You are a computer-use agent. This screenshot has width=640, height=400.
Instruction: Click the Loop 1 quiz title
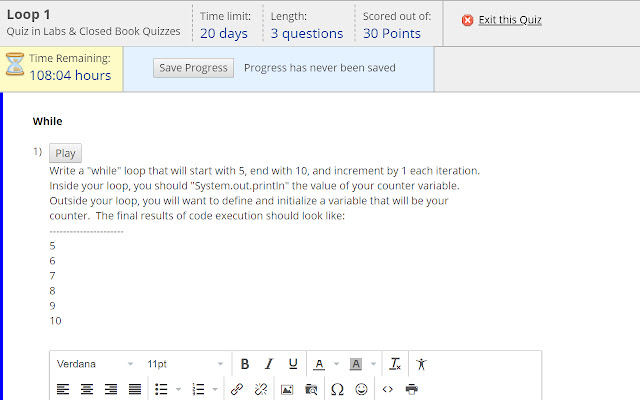(x=29, y=15)
